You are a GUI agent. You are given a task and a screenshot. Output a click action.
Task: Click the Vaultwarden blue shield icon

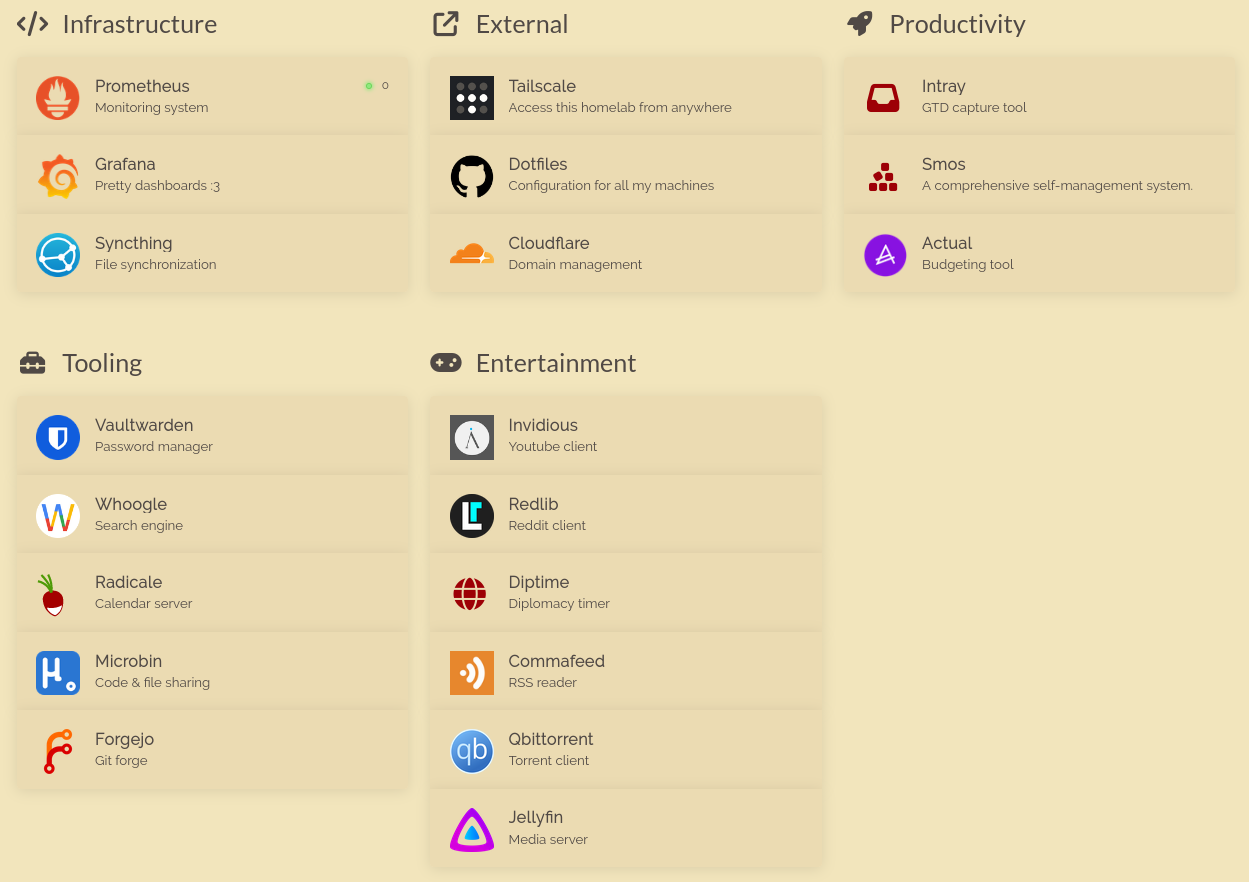click(x=58, y=437)
